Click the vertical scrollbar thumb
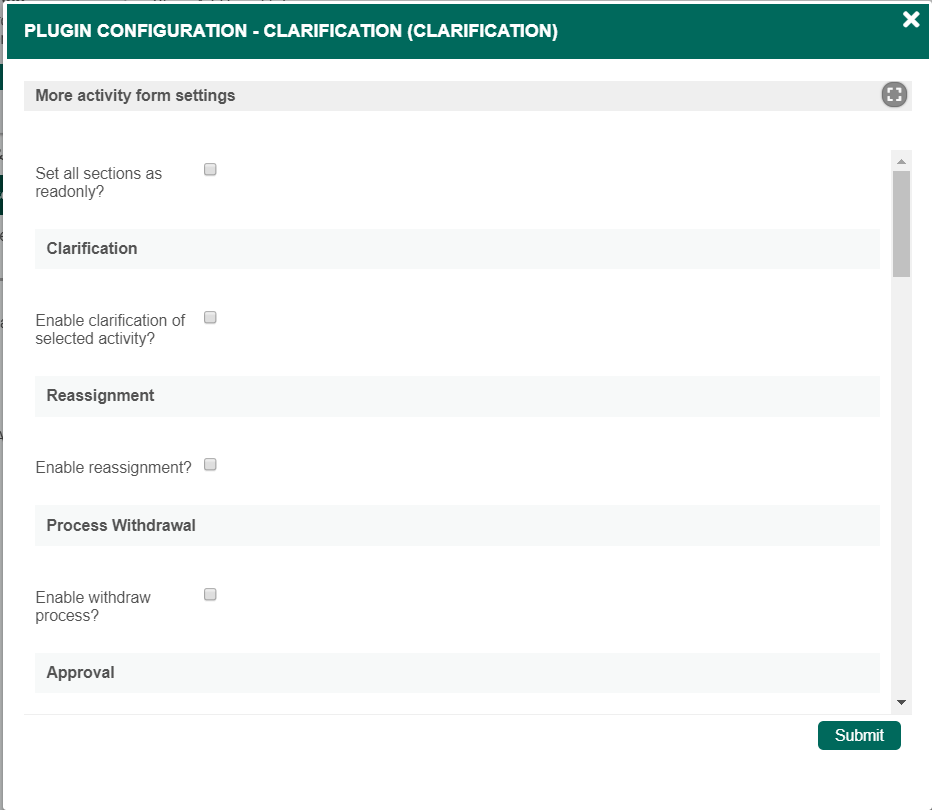932x810 pixels. coord(901,224)
